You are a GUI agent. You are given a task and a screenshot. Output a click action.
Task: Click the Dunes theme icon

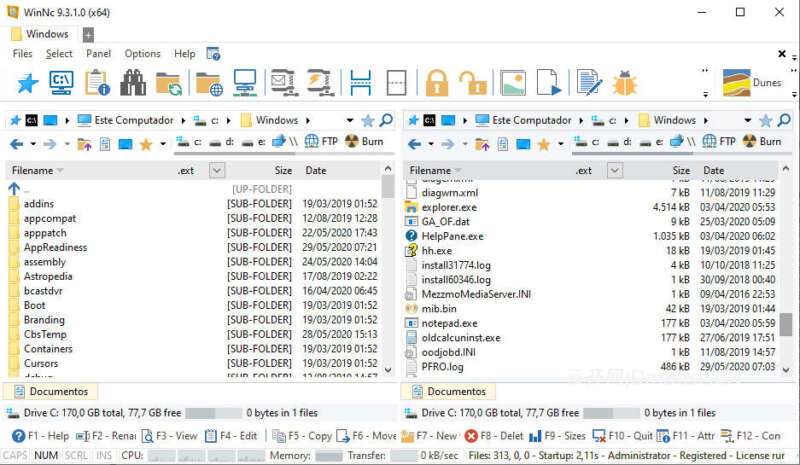click(x=736, y=83)
